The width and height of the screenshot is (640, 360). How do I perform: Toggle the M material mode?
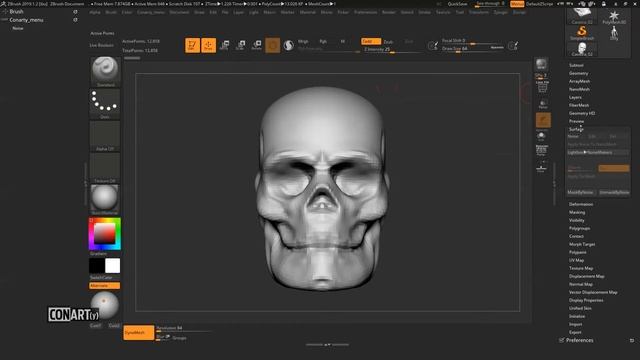pyautogui.click(x=343, y=41)
